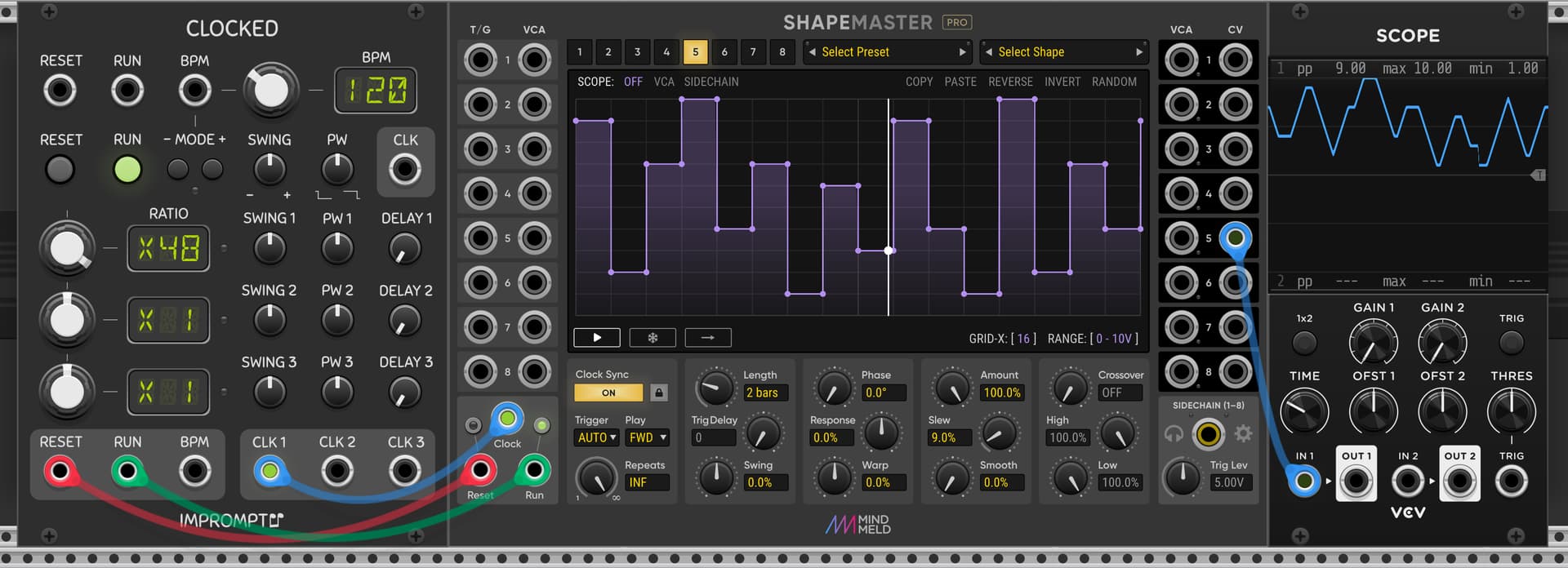Click the Scope IN 1 jack
This screenshot has height=568, width=1568.
pos(1304,481)
